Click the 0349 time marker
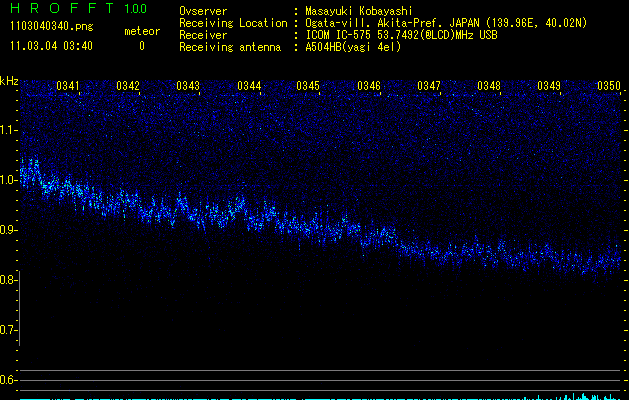The height and width of the screenshot is (400, 629). [549, 87]
